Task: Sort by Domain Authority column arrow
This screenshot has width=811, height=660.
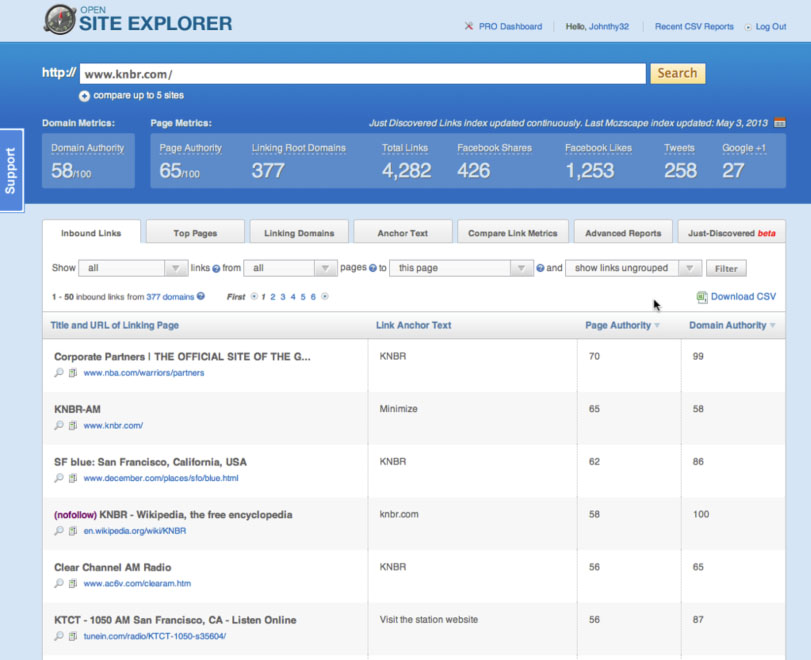Action: click(x=772, y=325)
